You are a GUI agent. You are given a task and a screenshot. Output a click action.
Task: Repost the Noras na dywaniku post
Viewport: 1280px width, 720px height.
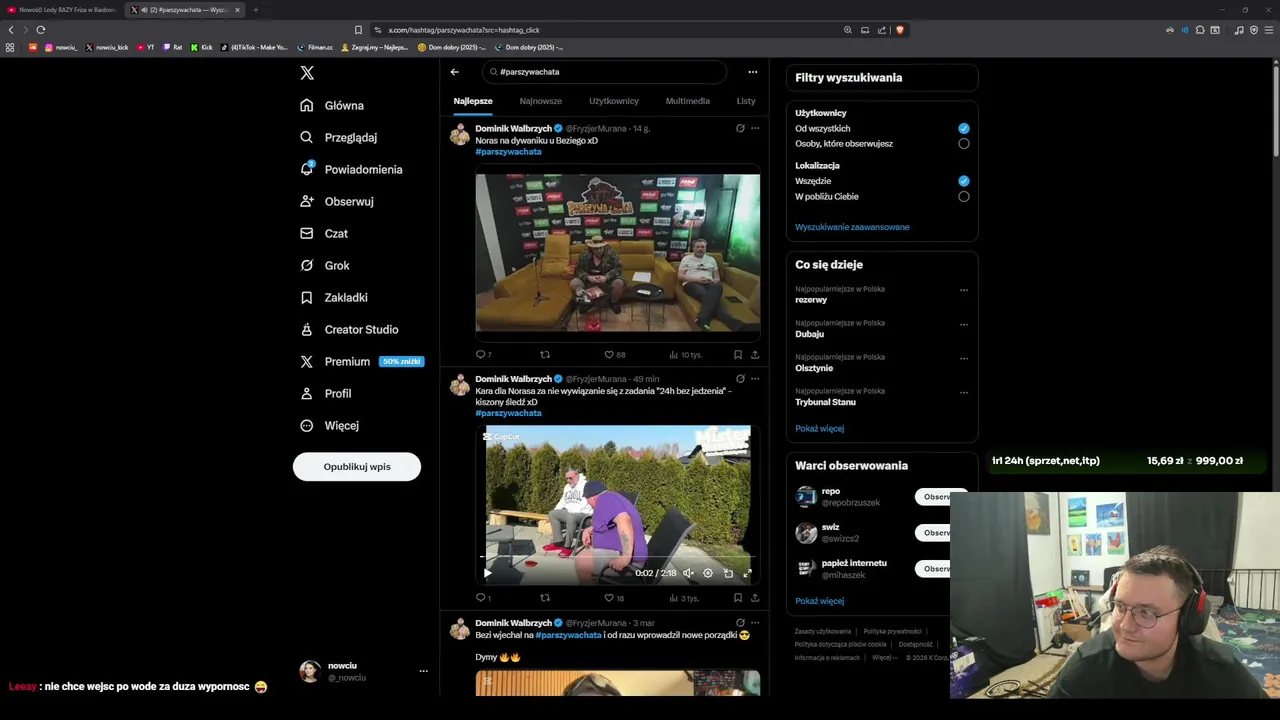pos(545,354)
